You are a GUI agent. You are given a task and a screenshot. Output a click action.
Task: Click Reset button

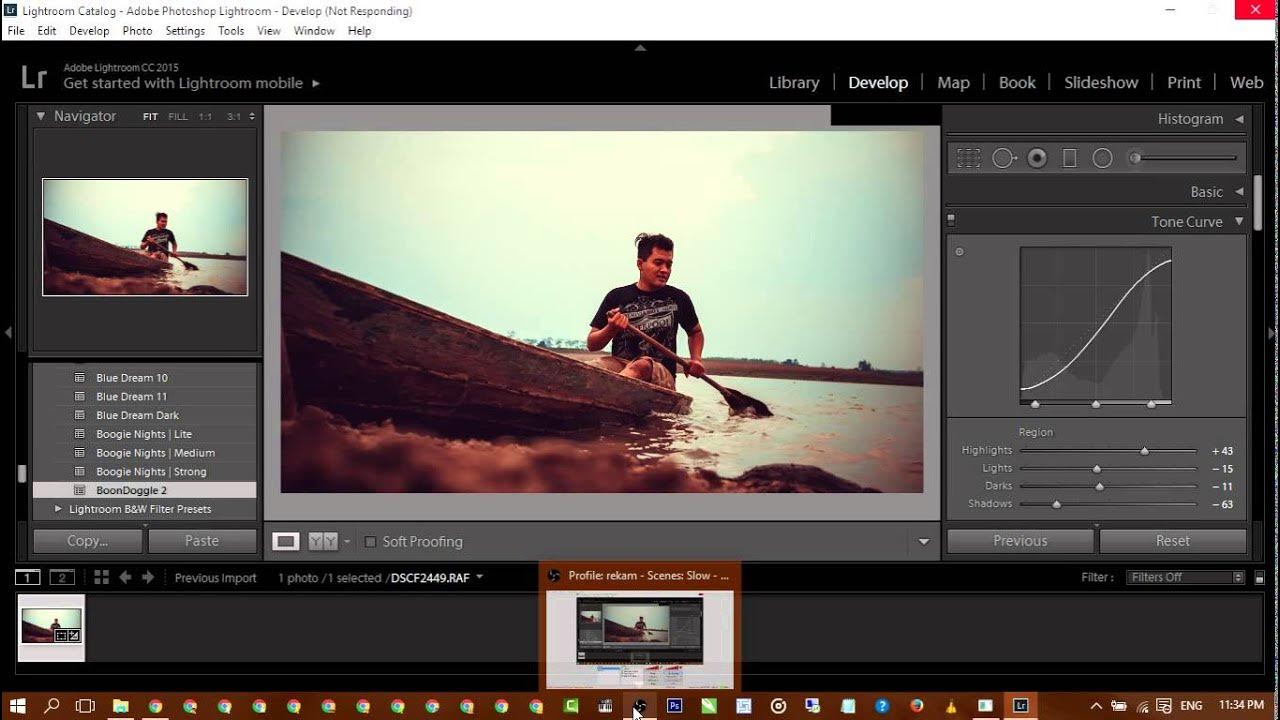[1173, 541]
